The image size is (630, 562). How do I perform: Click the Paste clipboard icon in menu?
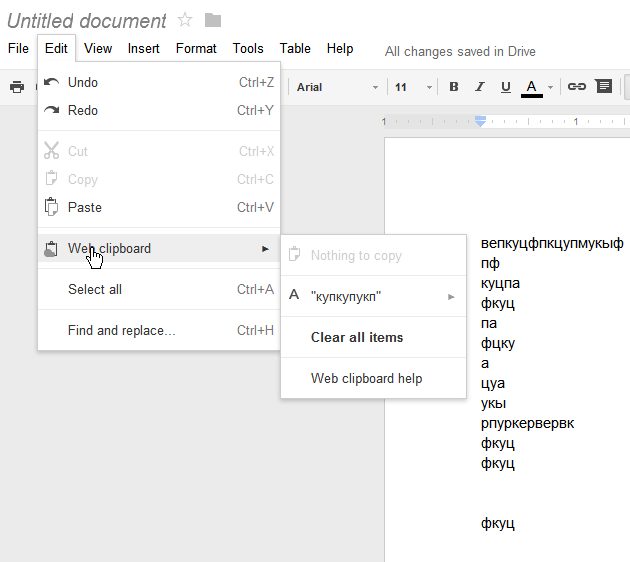52,207
